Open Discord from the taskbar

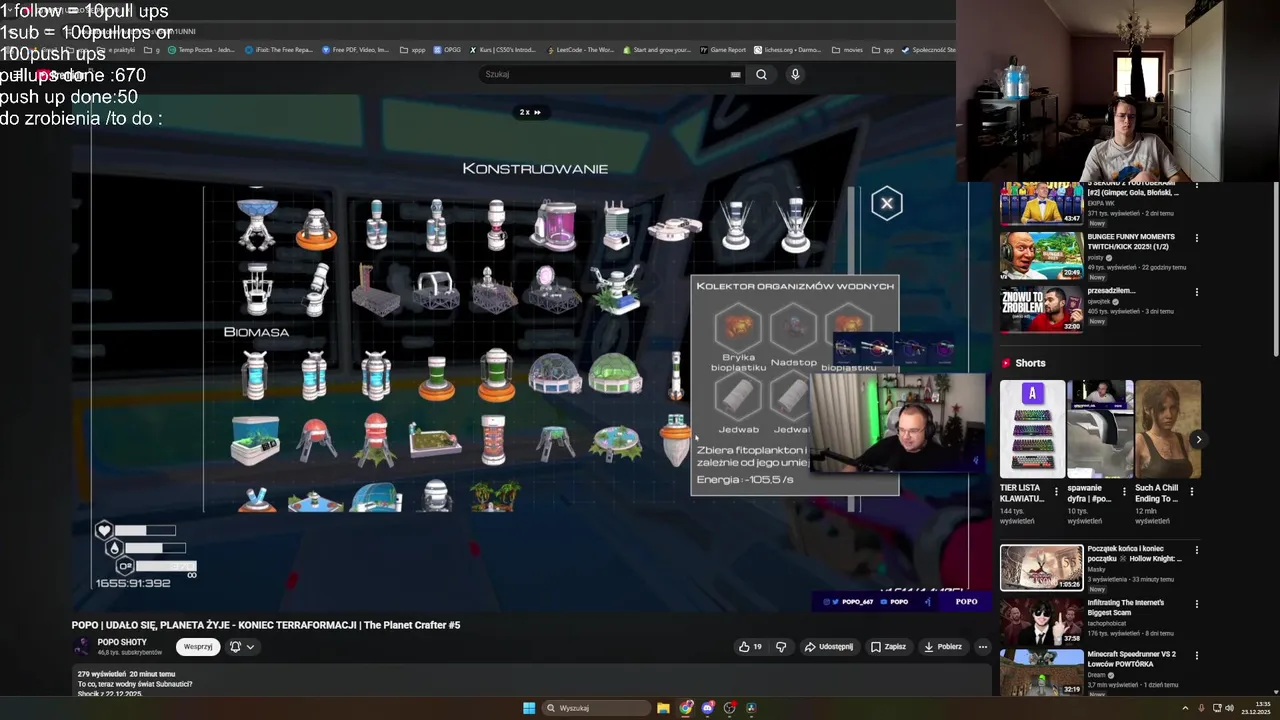click(x=708, y=708)
